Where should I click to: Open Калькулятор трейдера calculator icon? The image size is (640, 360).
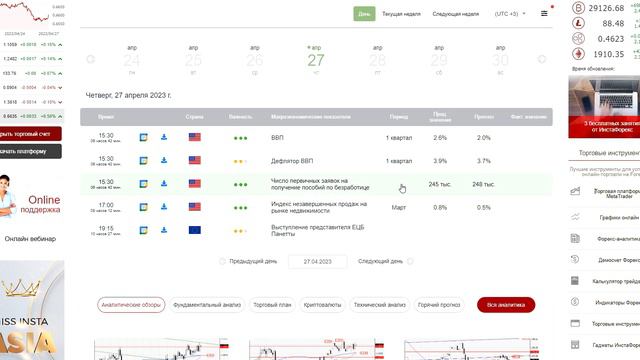tap(575, 281)
